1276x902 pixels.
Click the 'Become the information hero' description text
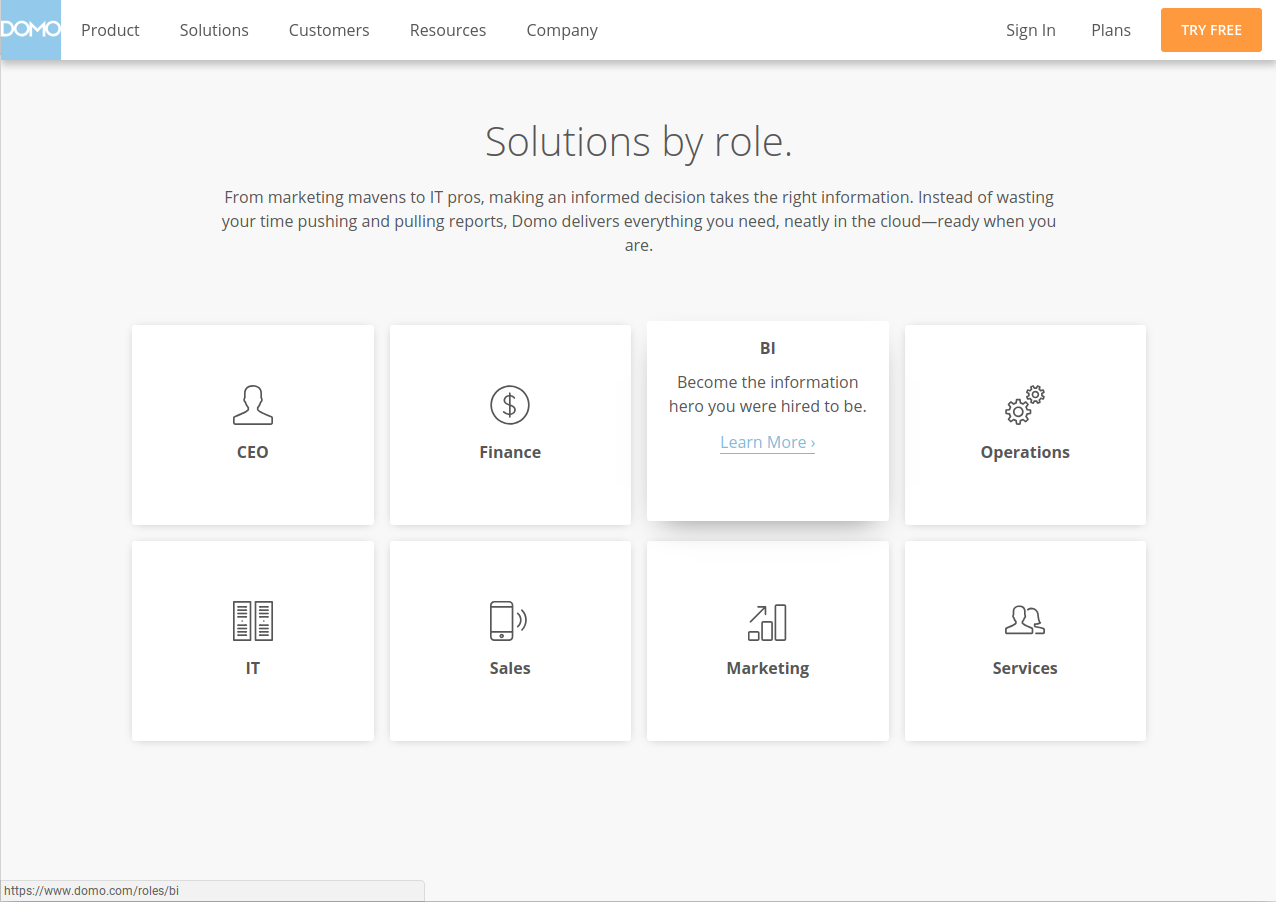point(768,394)
